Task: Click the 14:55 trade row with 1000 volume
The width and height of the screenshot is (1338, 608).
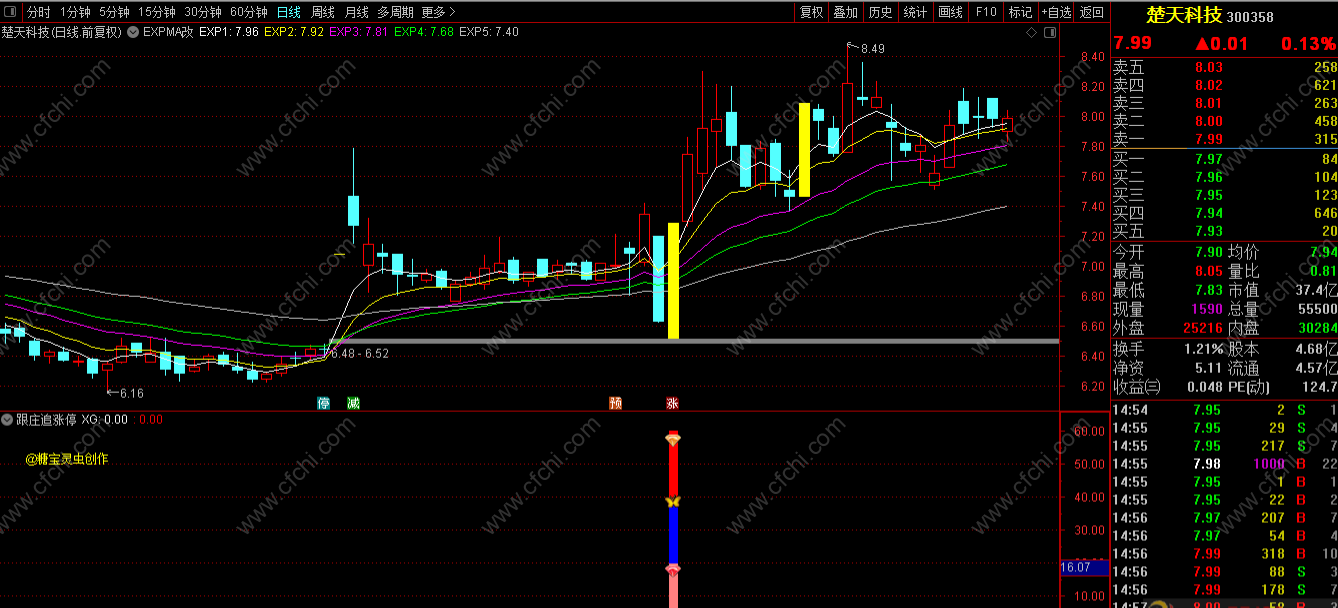Action: pyautogui.click(x=1225, y=463)
